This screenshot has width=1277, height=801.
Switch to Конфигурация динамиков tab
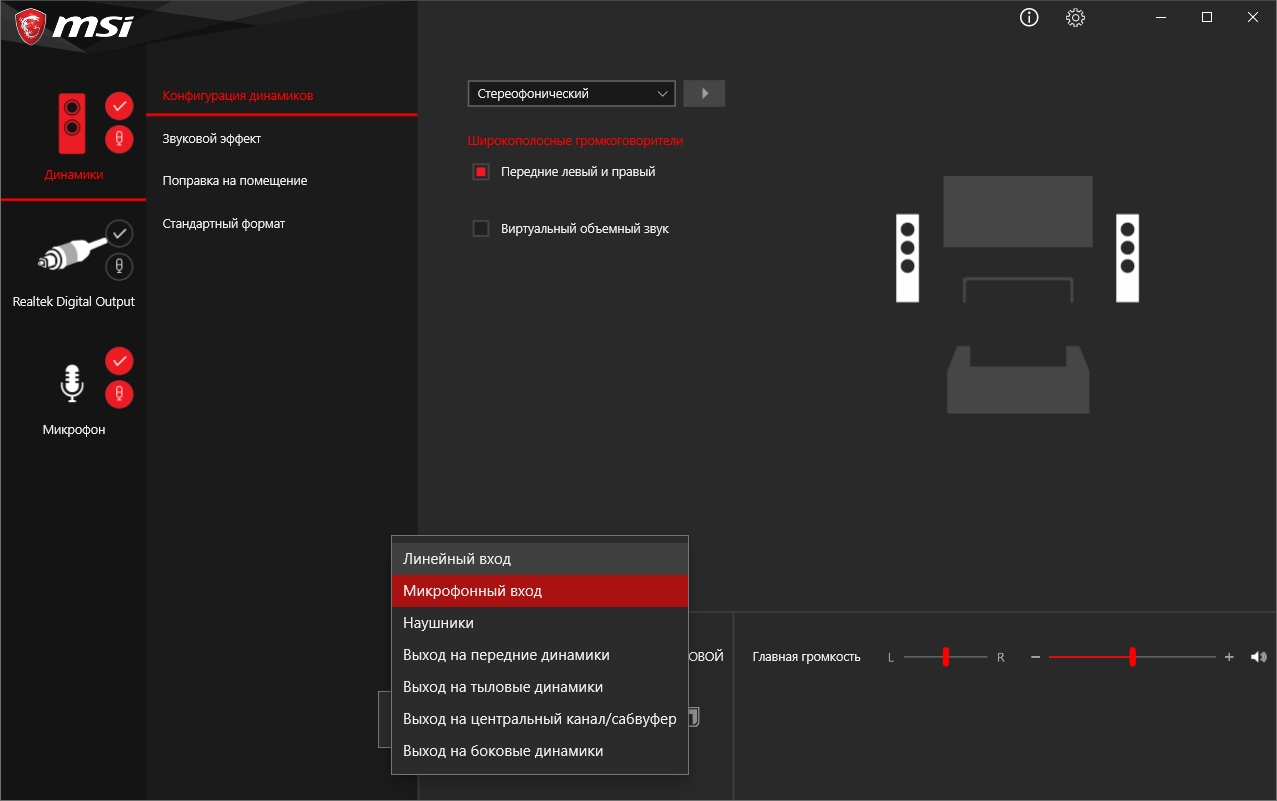click(238, 96)
